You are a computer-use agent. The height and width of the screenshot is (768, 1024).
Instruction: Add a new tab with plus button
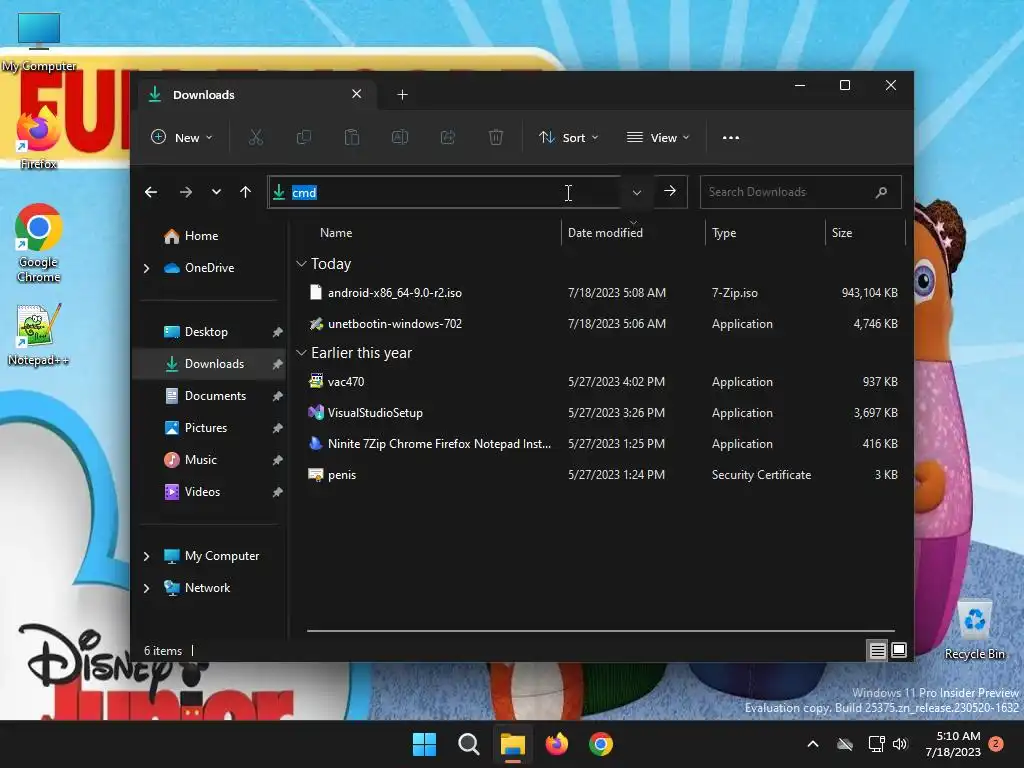[x=402, y=95]
